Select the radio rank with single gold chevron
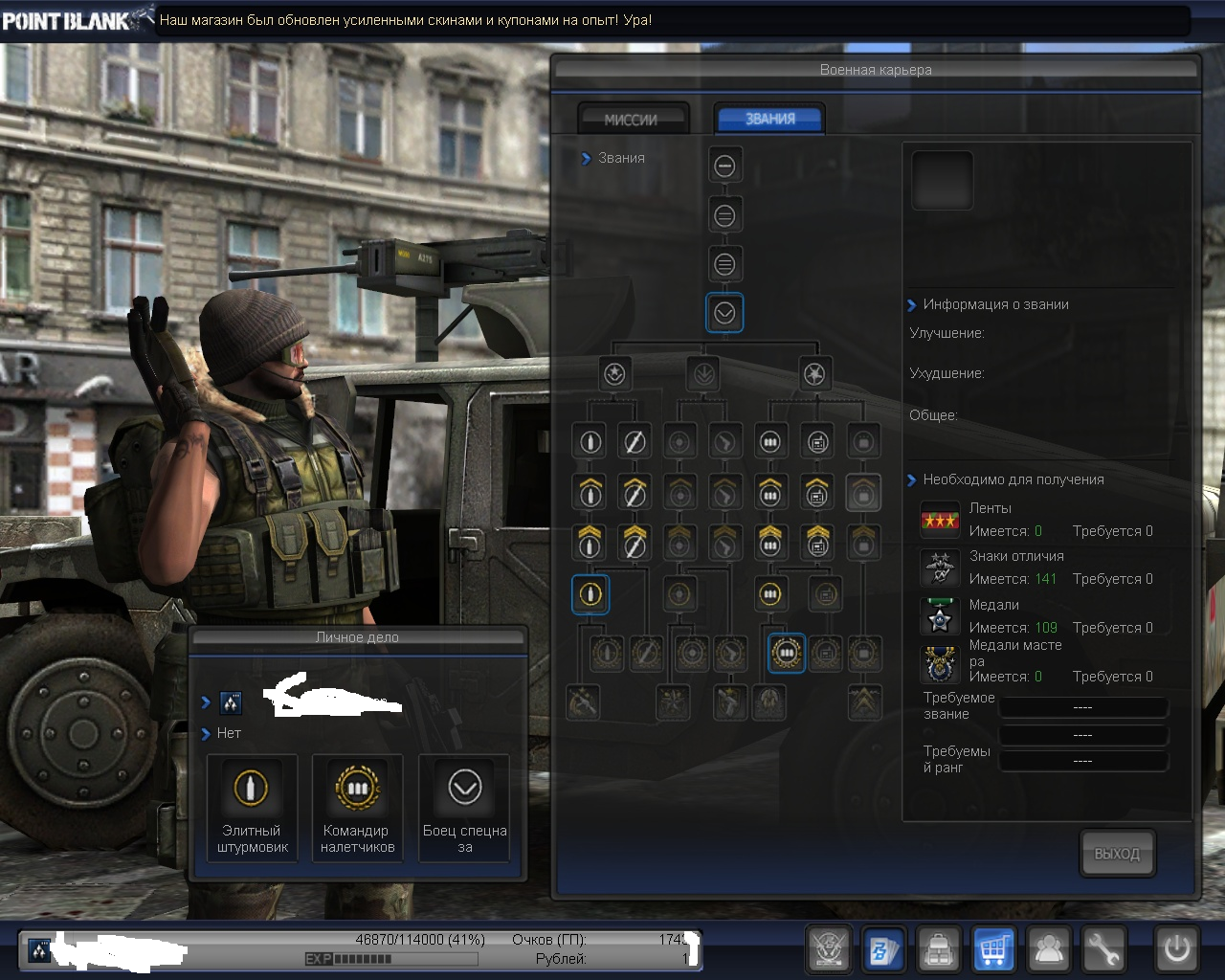 [x=816, y=492]
